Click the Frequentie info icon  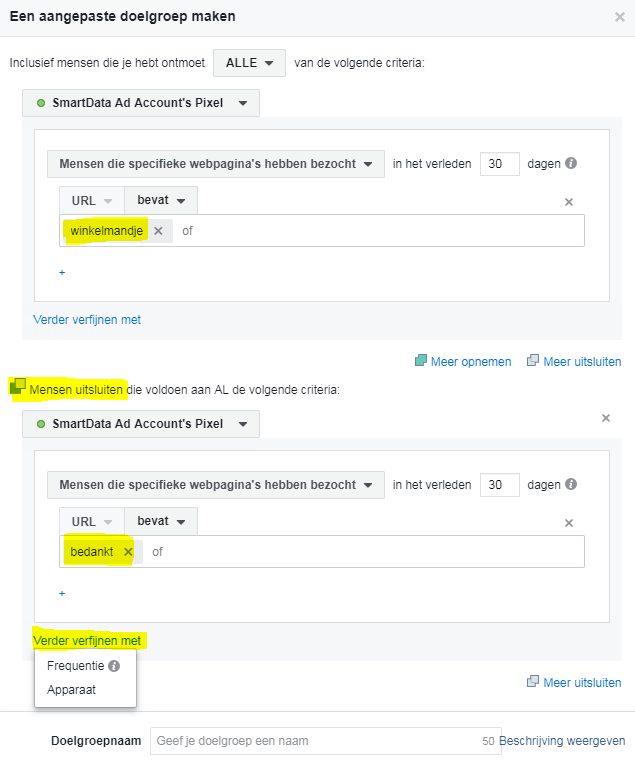click(114, 666)
